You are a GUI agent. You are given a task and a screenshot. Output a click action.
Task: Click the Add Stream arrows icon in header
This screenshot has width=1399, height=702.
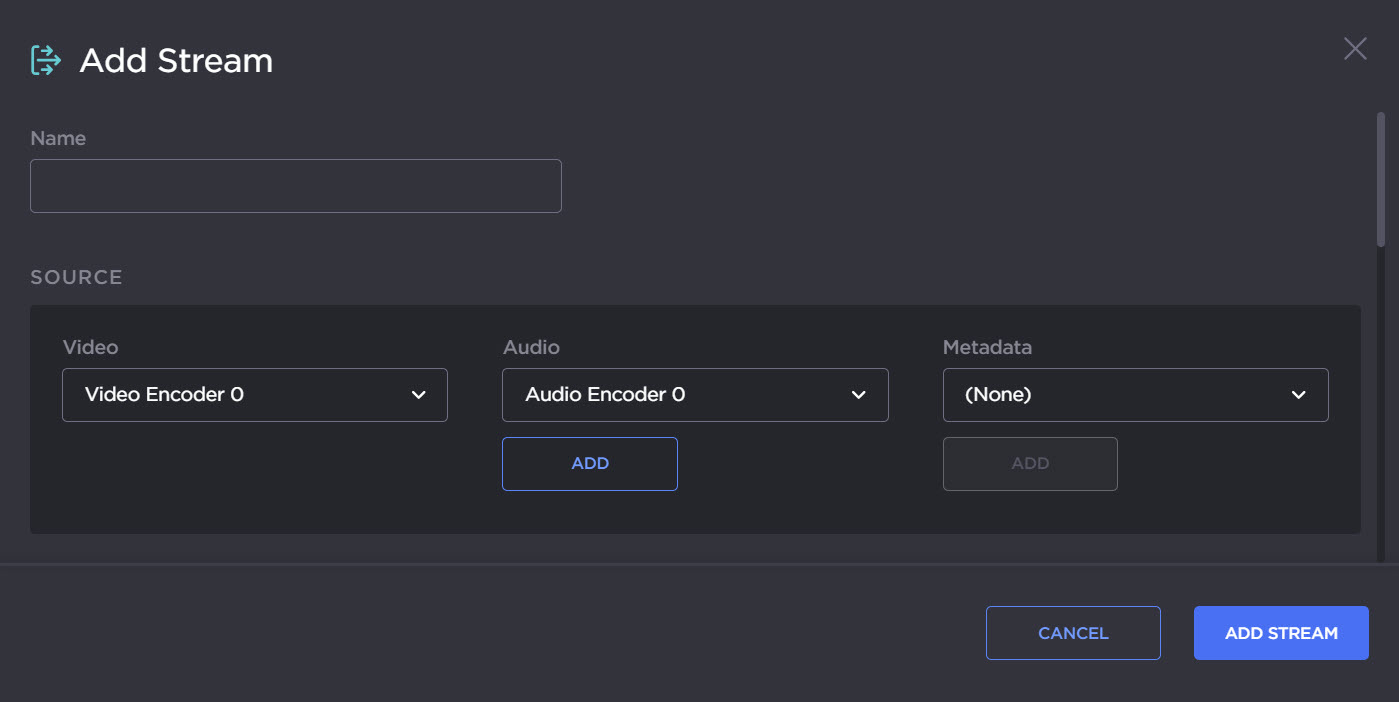tap(46, 60)
